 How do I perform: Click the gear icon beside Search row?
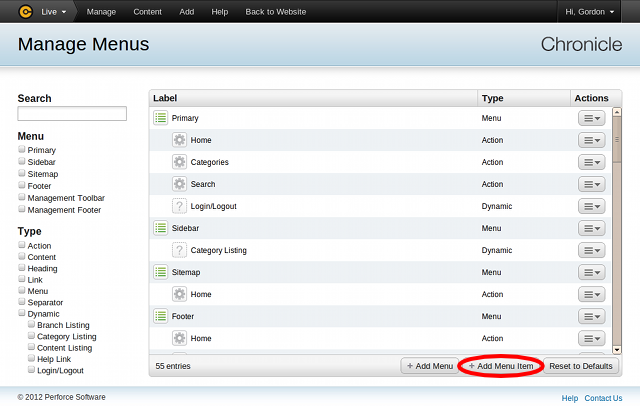pyautogui.click(x=179, y=184)
